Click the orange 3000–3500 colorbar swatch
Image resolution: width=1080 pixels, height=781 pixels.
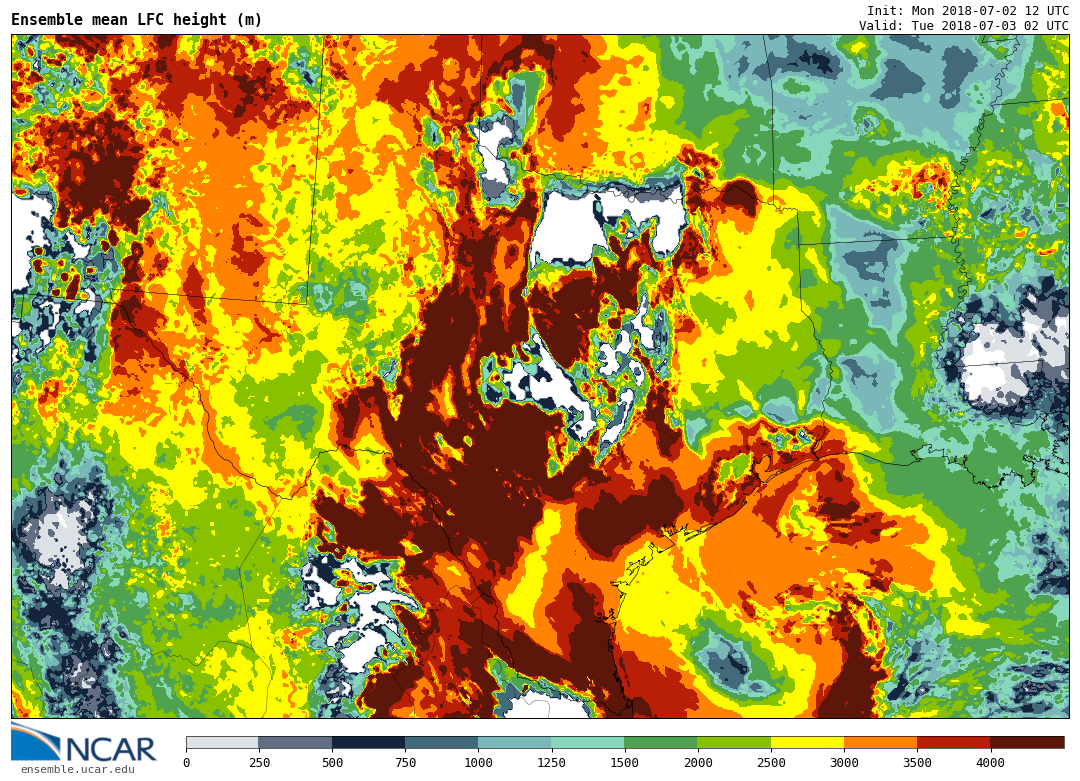click(x=880, y=742)
